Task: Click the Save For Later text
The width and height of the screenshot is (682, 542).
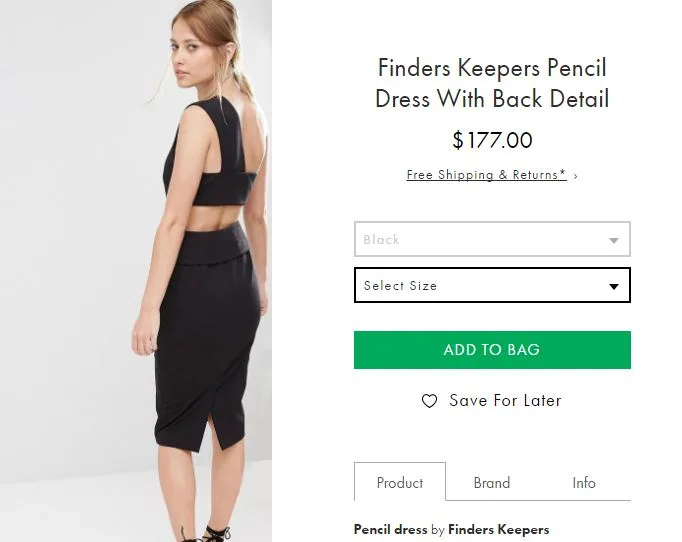Action: (505, 401)
